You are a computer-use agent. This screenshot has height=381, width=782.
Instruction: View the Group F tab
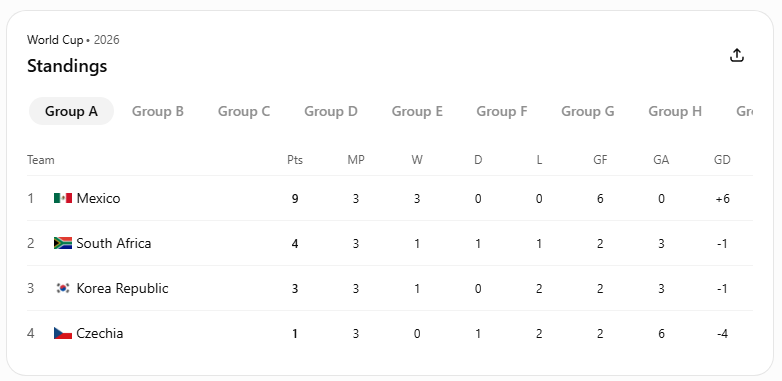pos(502,111)
